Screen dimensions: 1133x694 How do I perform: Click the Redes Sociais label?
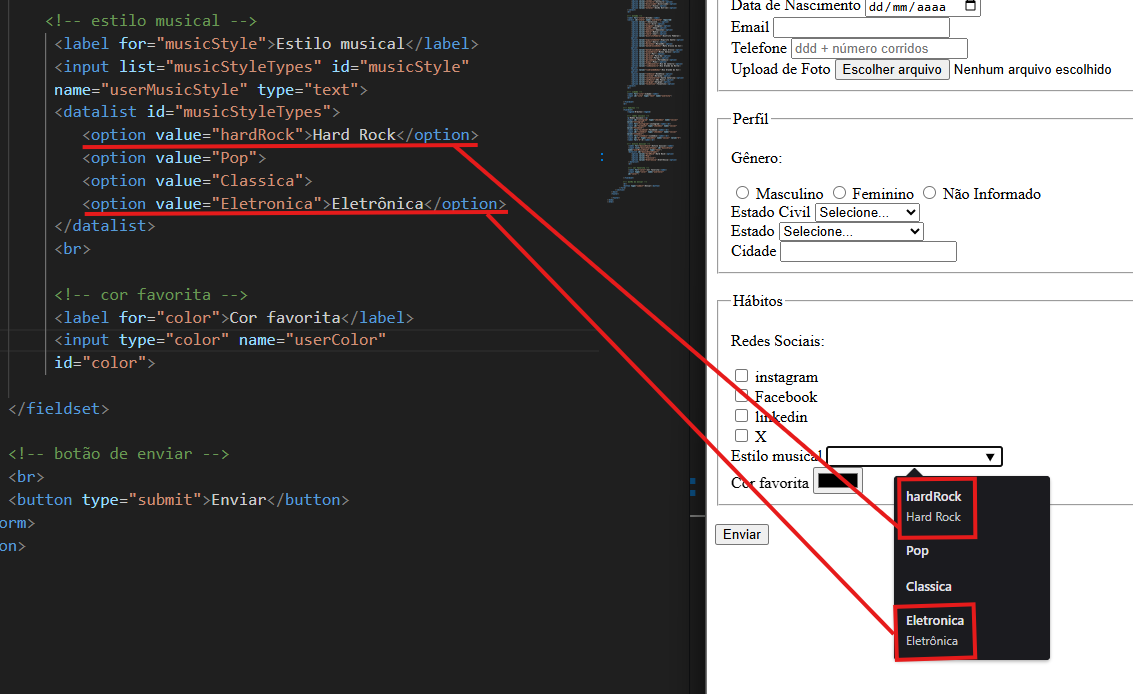tap(777, 340)
